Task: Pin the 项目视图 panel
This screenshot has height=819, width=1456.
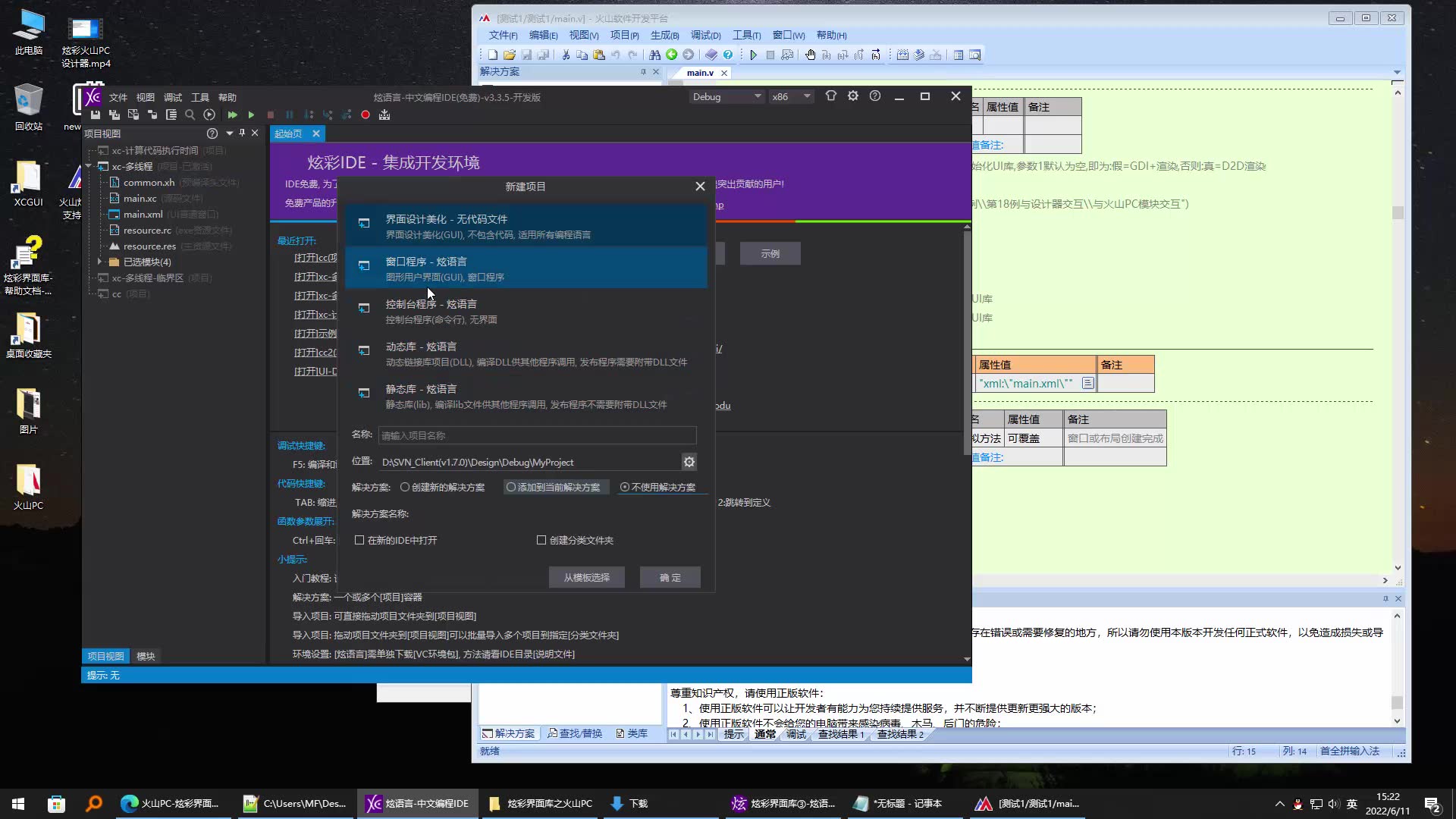Action: point(242,133)
